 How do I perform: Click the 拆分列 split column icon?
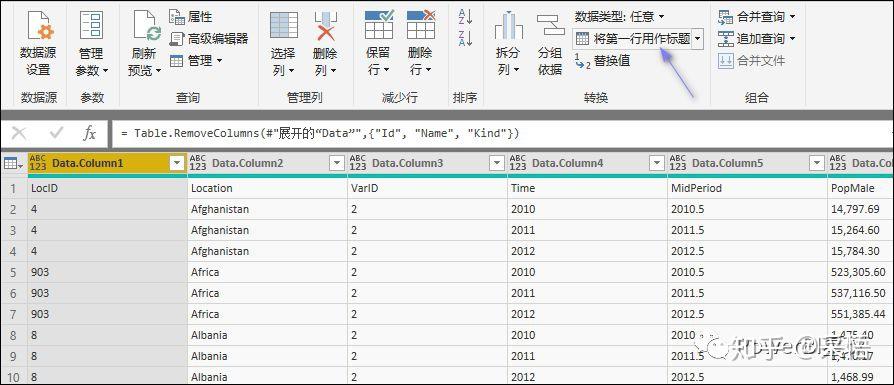(509, 26)
